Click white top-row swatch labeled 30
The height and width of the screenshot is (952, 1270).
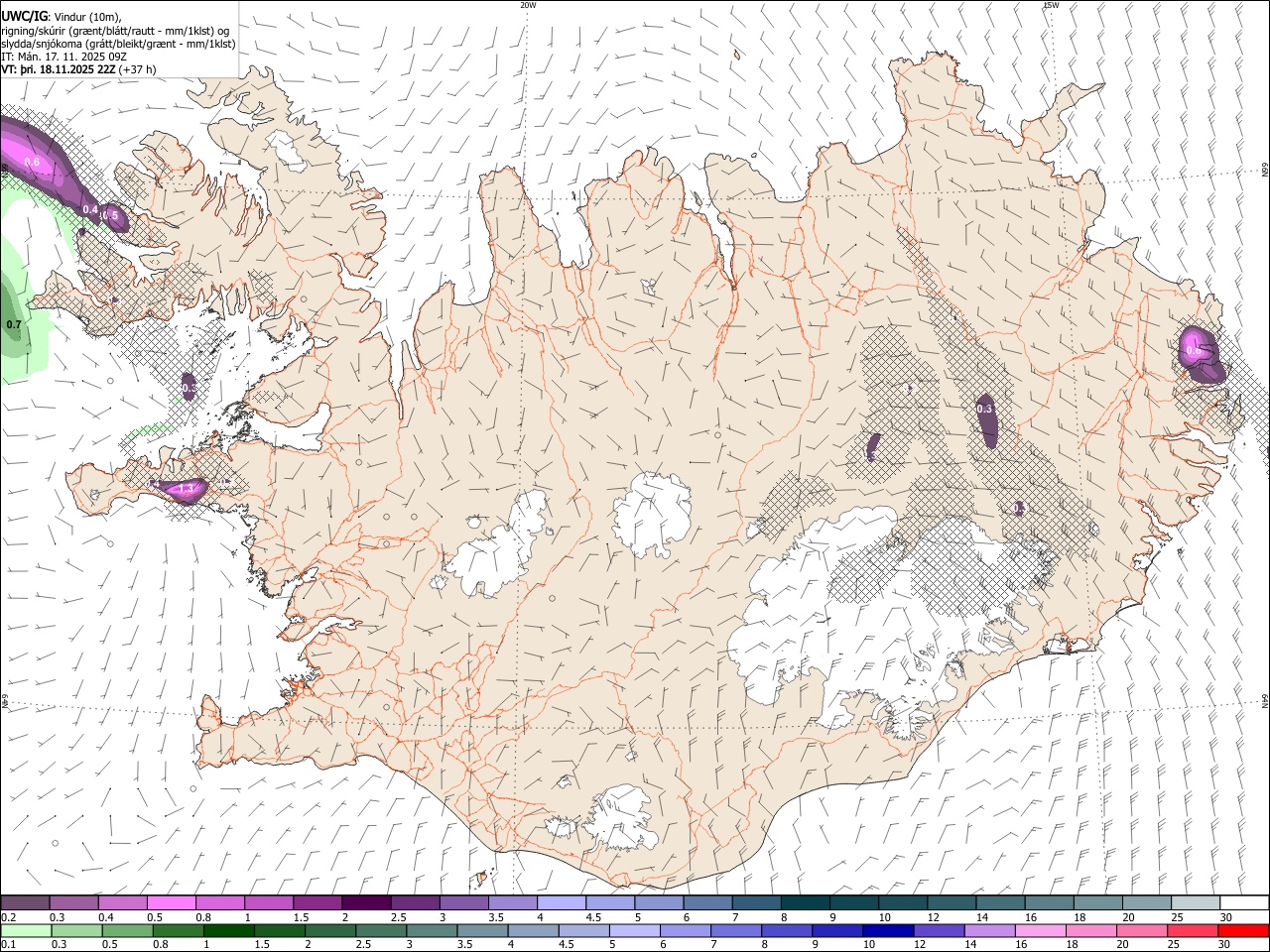coord(1244,903)
